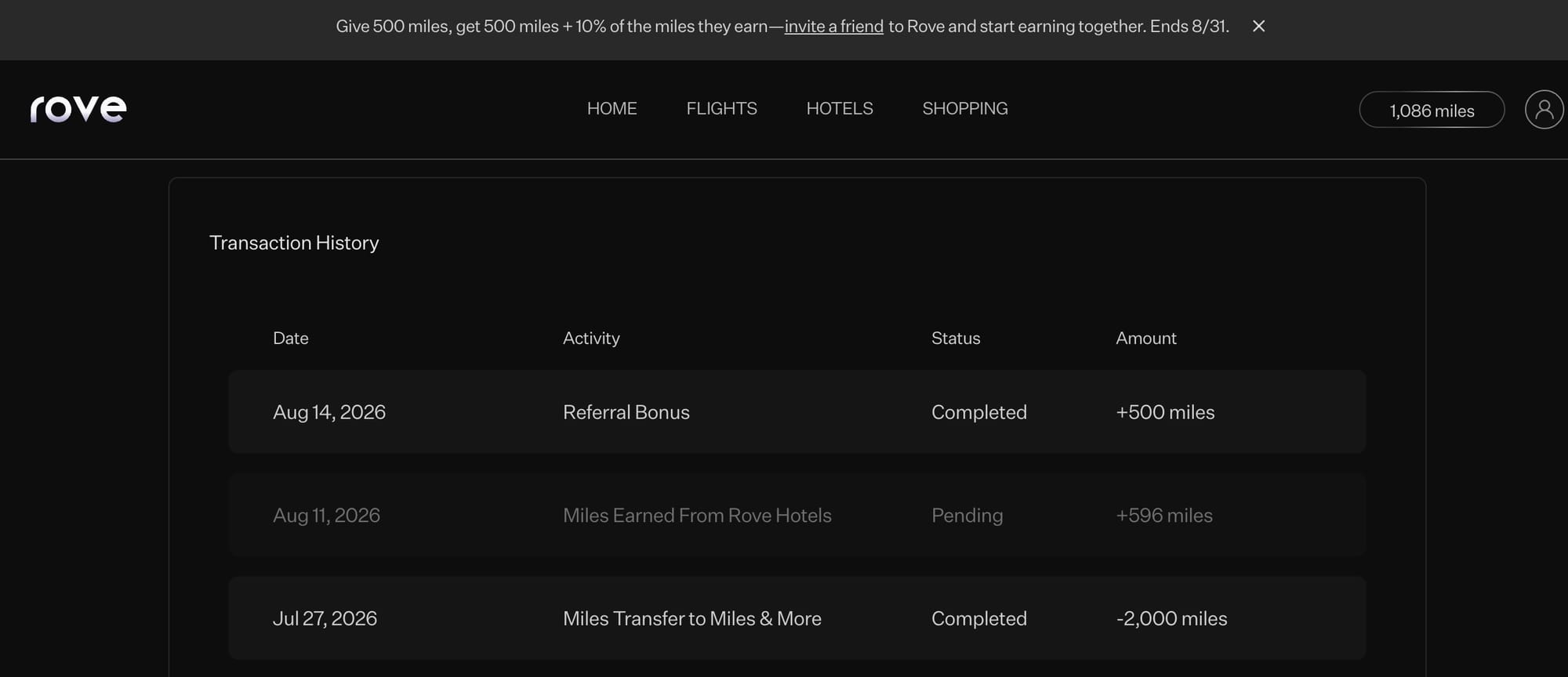Click the 1,086 miles balance button

tap(1432, 110)
